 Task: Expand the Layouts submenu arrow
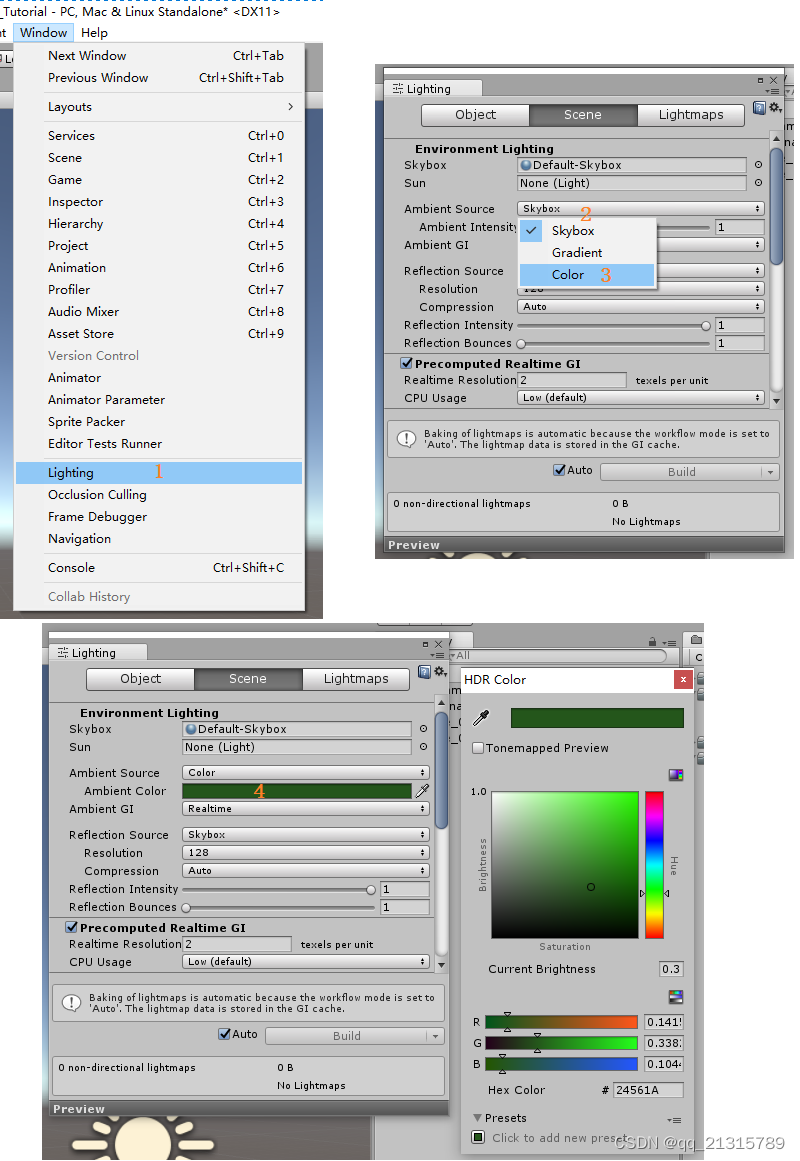pos(290,107)
